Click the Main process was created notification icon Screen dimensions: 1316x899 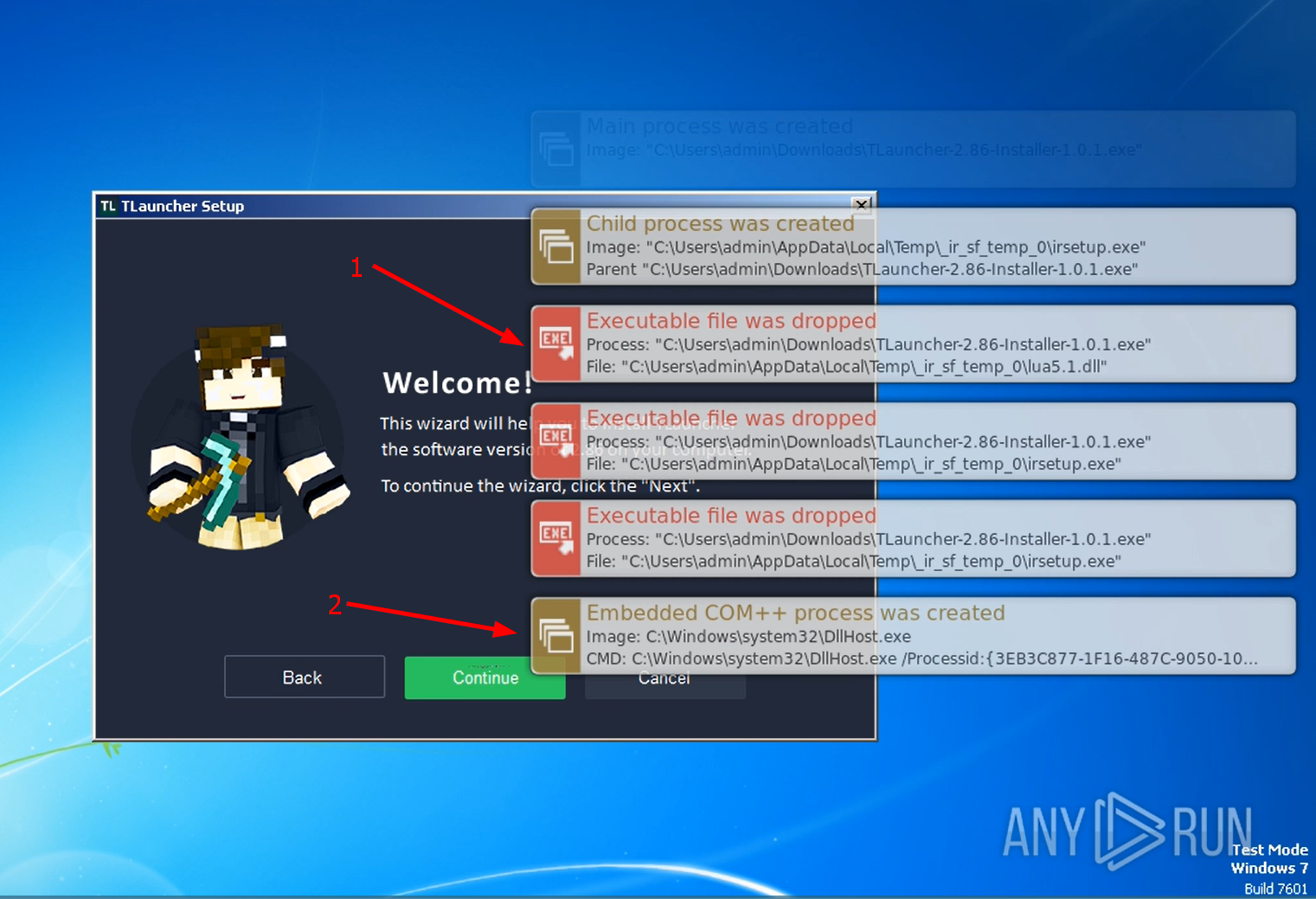coord(555,149)
